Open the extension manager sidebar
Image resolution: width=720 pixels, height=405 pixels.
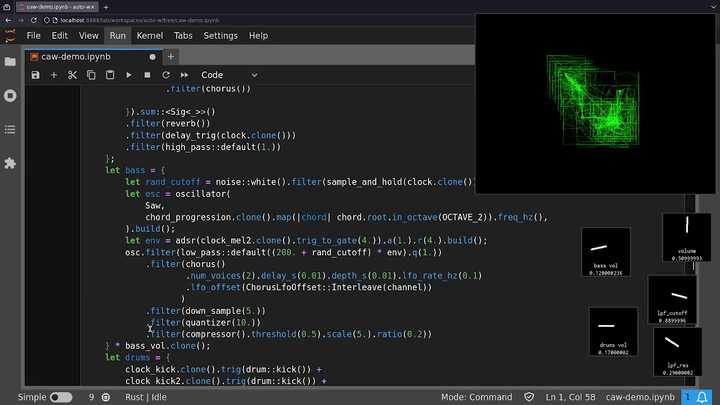click(10, 163)
